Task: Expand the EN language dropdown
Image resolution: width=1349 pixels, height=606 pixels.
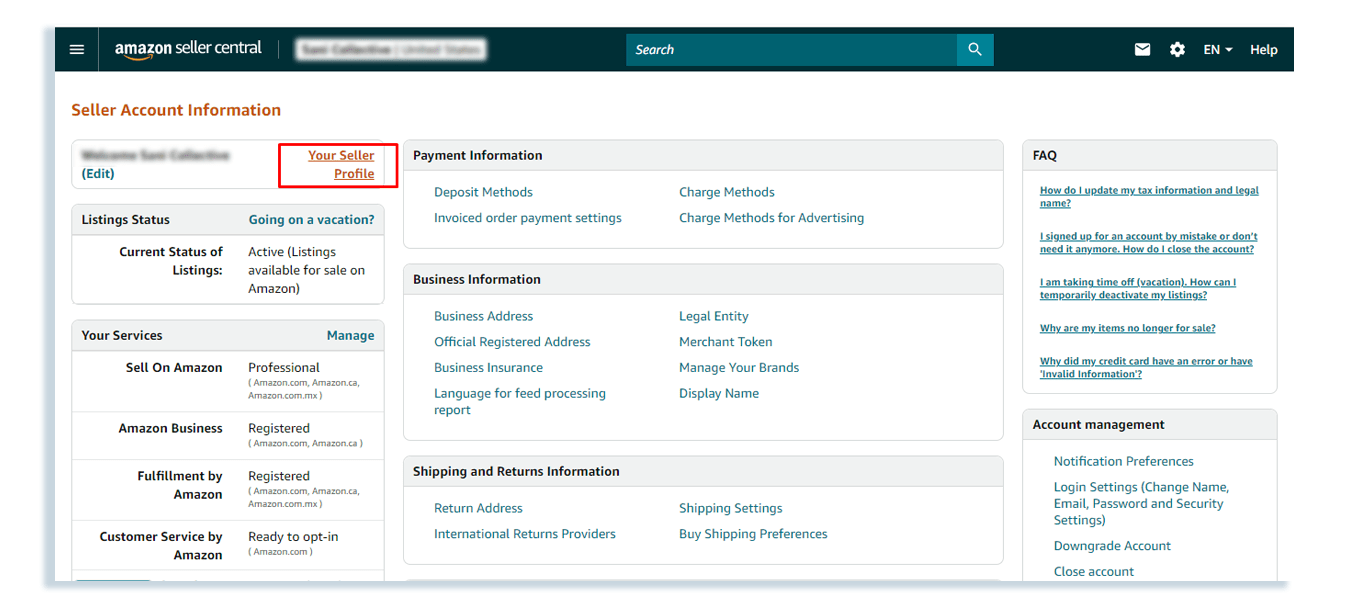Action: (1217, 50)
